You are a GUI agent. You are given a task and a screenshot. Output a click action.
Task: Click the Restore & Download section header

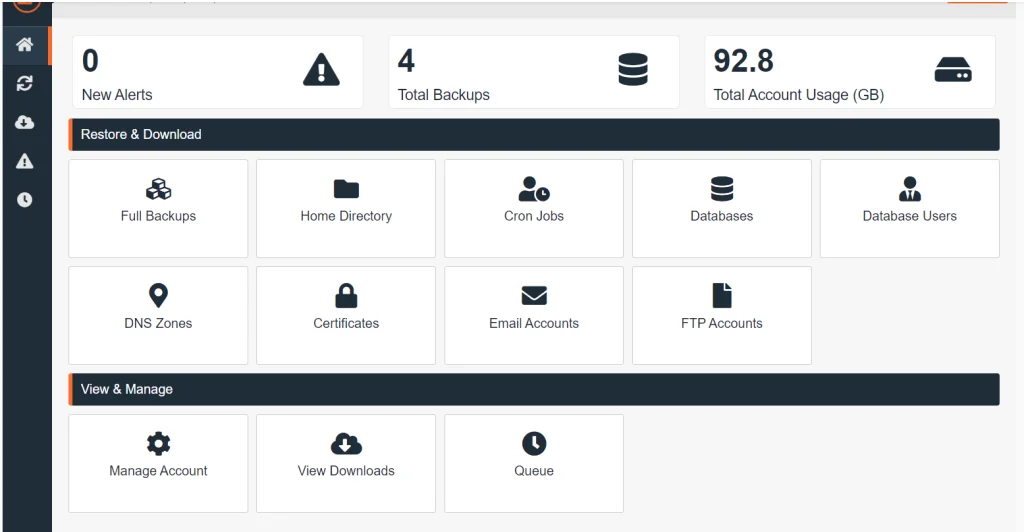click(534, 134)
